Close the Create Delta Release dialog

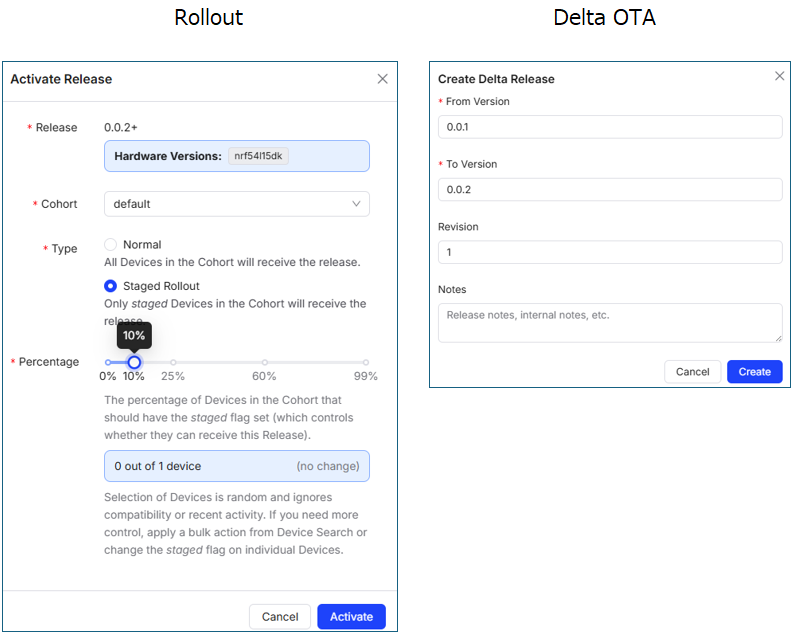coord(780,76)
